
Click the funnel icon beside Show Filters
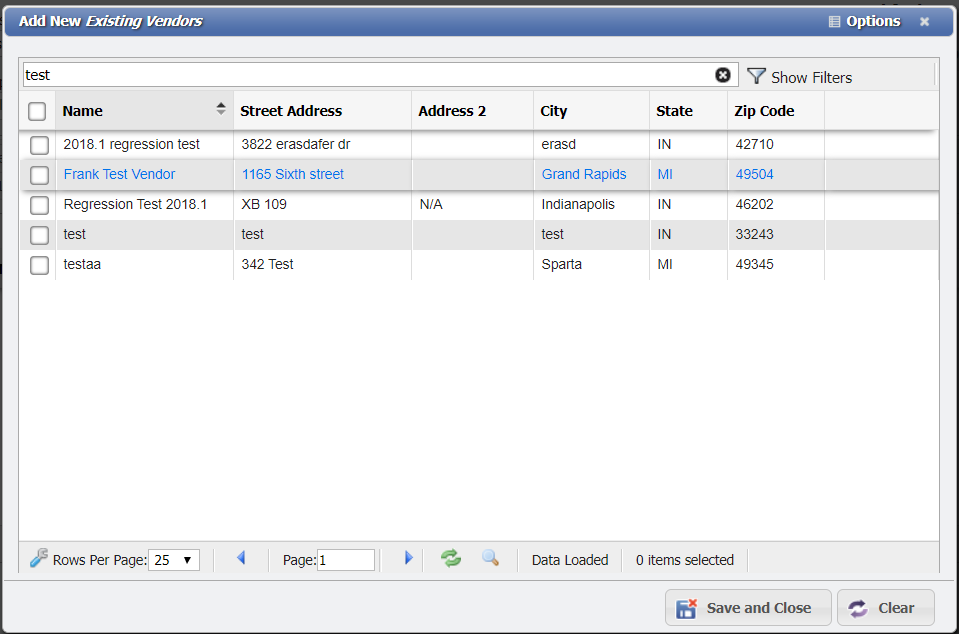pos(758,76)
